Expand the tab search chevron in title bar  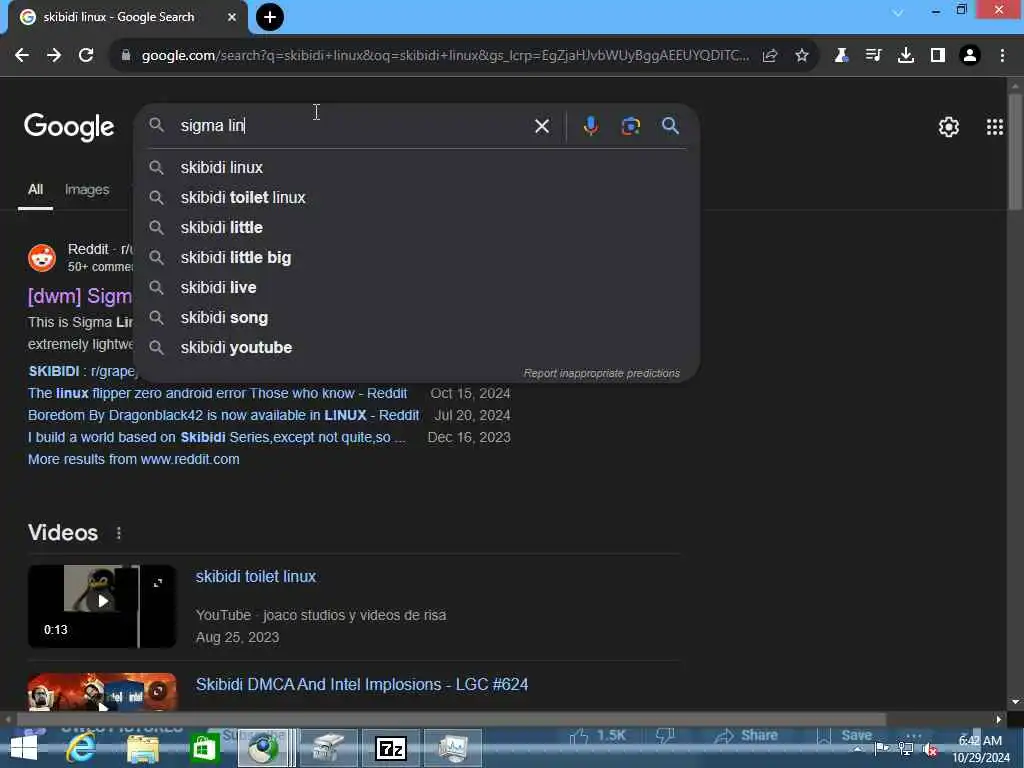click(898, 13)
